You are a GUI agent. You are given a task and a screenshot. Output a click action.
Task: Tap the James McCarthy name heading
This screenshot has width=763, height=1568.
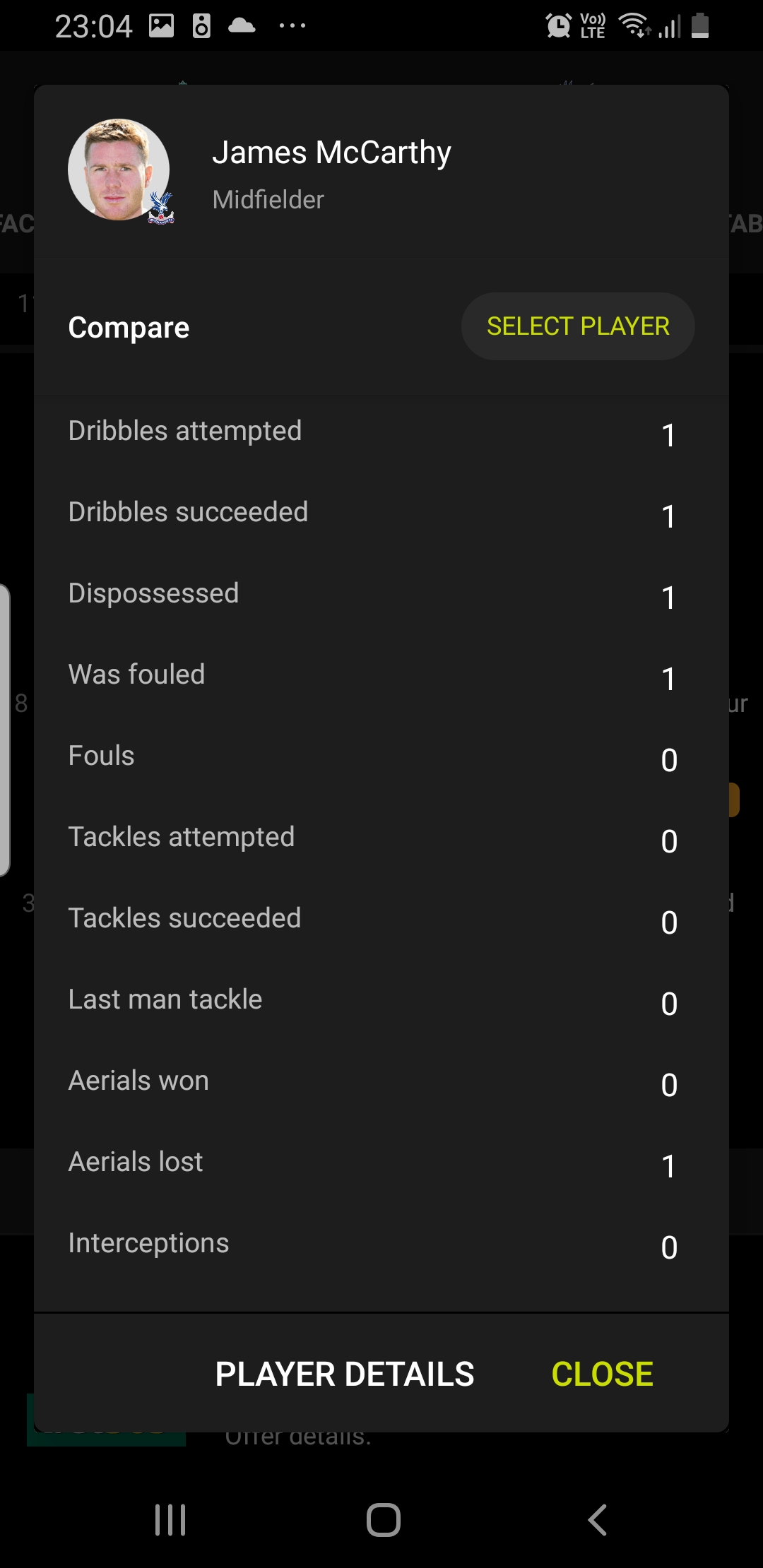point(331,153)
